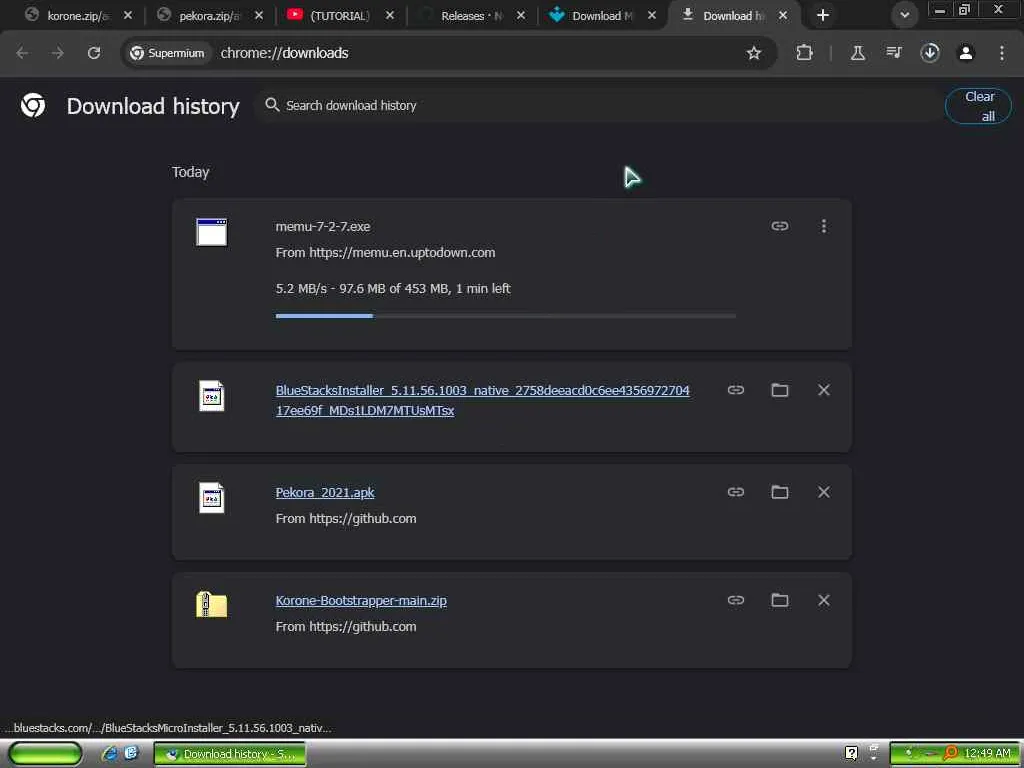
Task: Launch Internet Explorer from quick launch
Action: [110, 754]
